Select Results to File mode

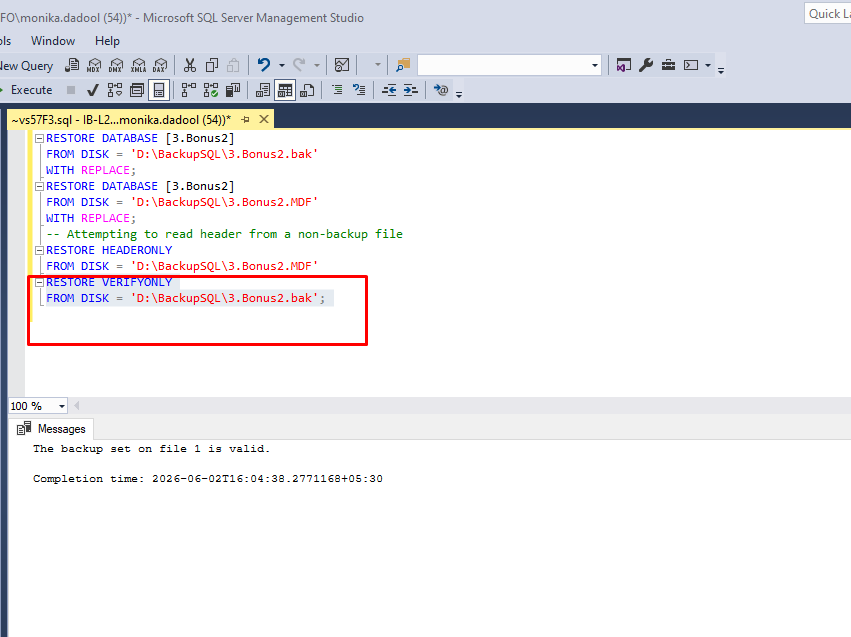click(307, 90)
